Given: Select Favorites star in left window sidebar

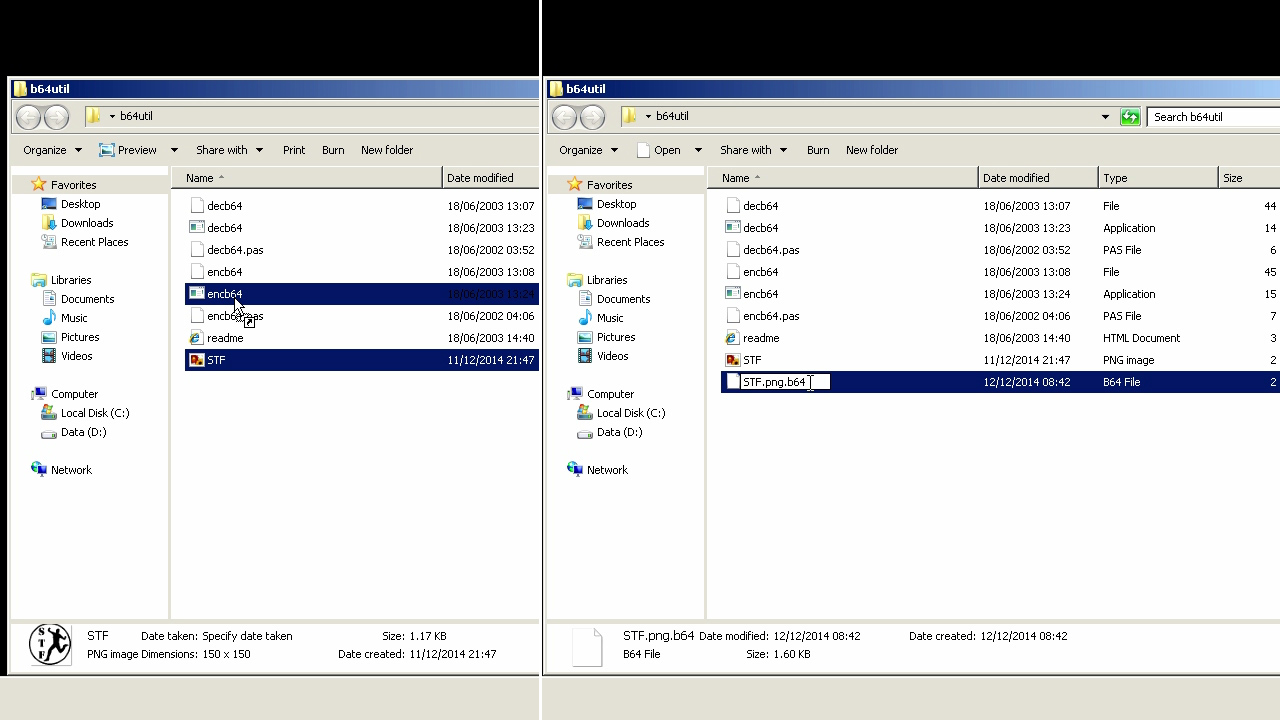Looking at the screenshot, I should (39, 184).
